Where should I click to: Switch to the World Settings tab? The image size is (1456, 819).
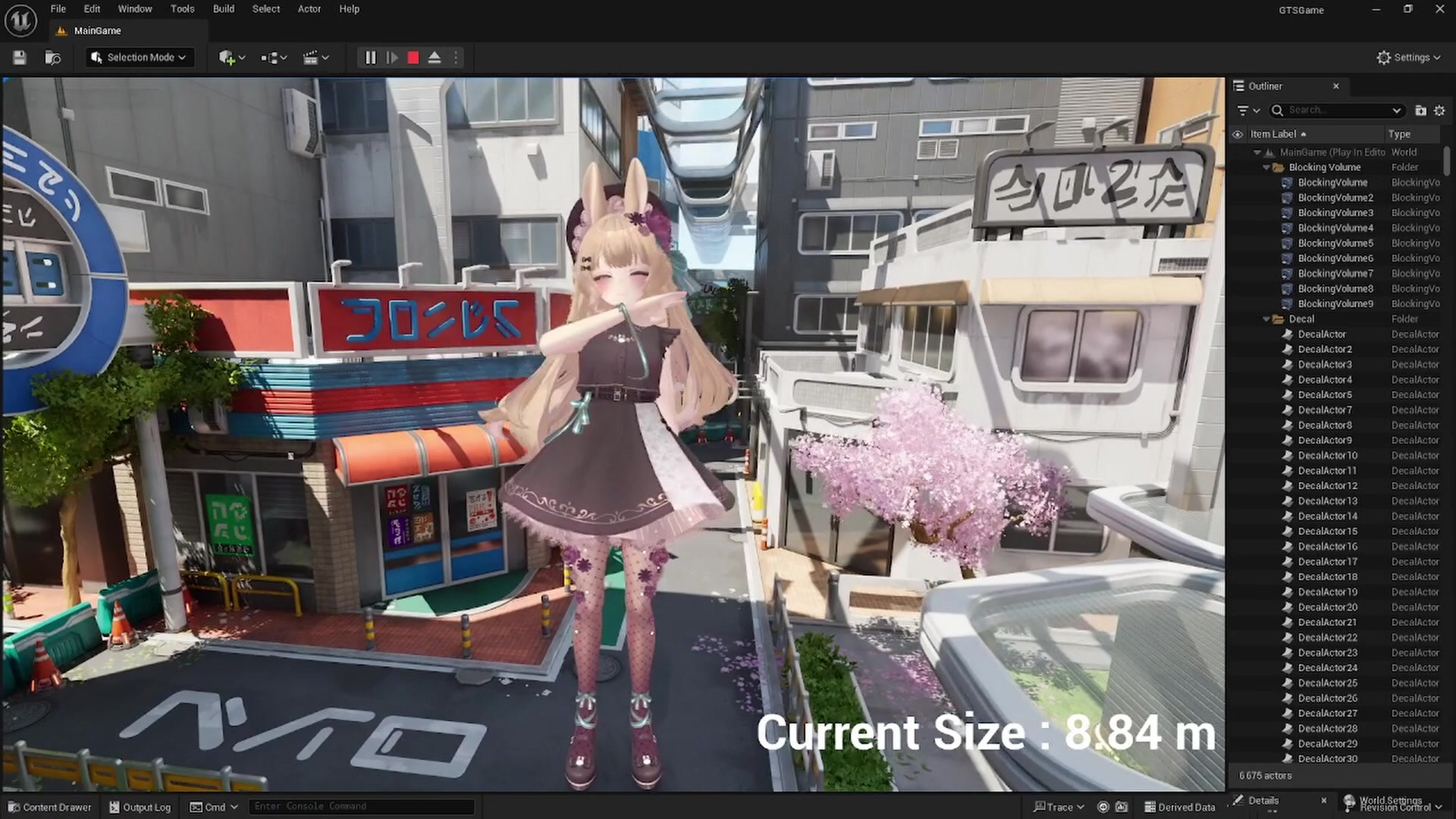coord(1390,800)
